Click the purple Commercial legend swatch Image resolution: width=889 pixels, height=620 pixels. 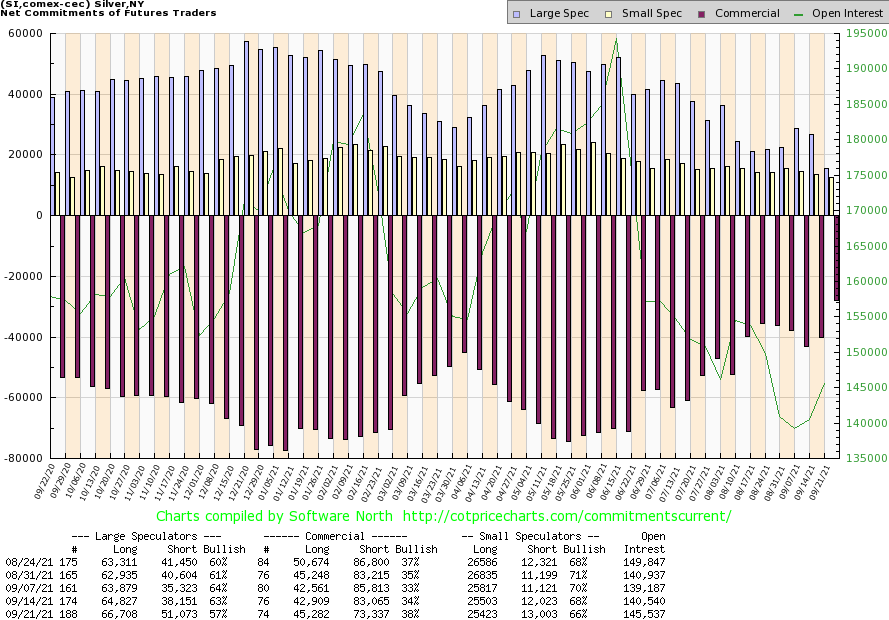(x=701, y=14)
